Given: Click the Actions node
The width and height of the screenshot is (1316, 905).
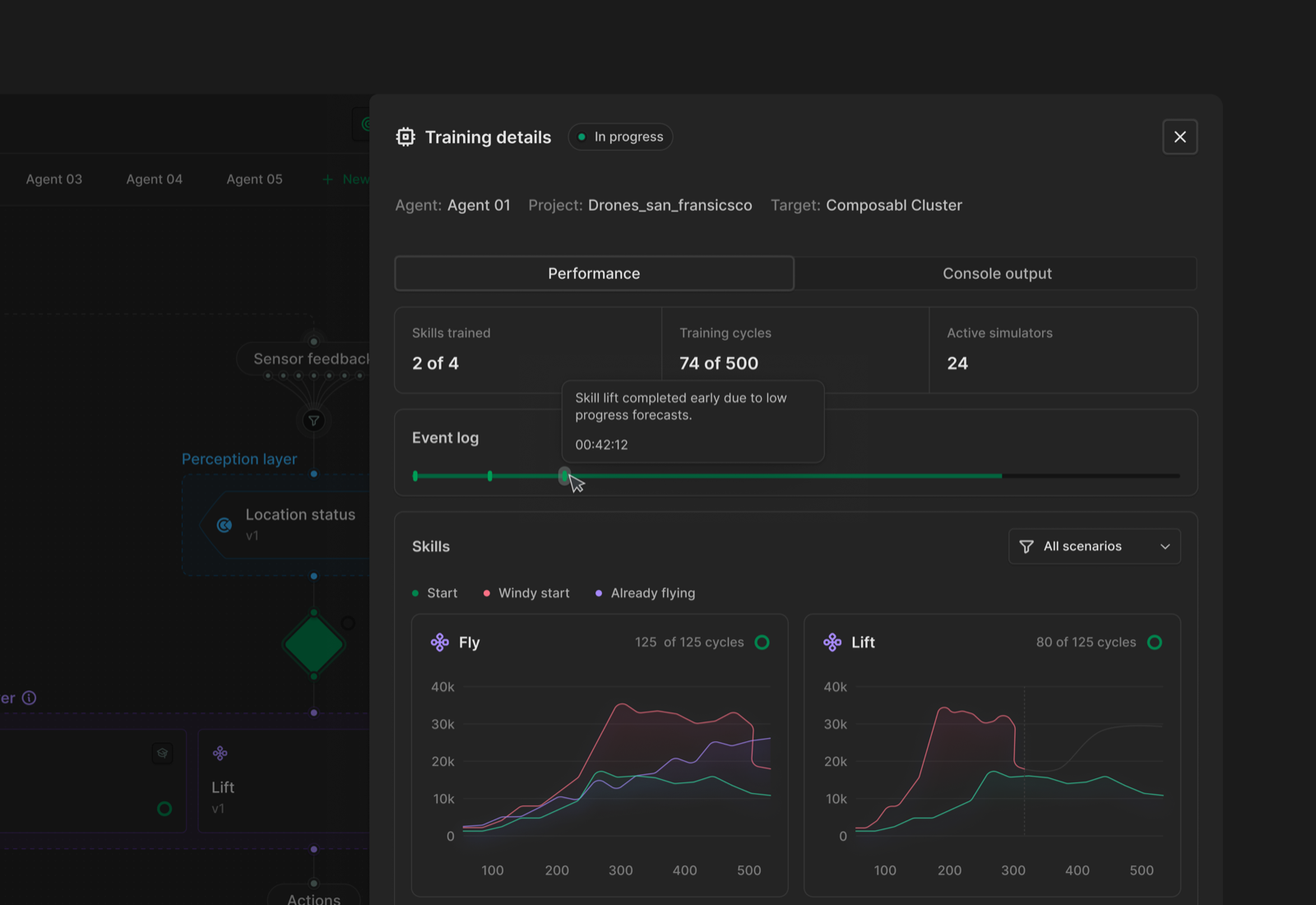Looking at the screenshot, I should click(314, 897).
